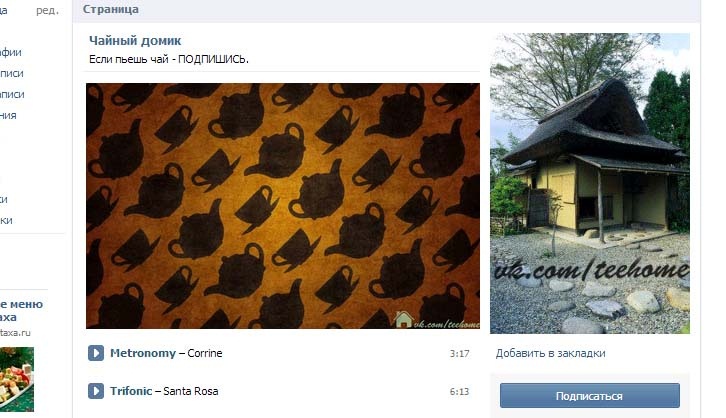The width and height of the screenshot is (726, 418).
Task: Play the Trifonic – Santa Rosa track
Action: coord(96,391)
